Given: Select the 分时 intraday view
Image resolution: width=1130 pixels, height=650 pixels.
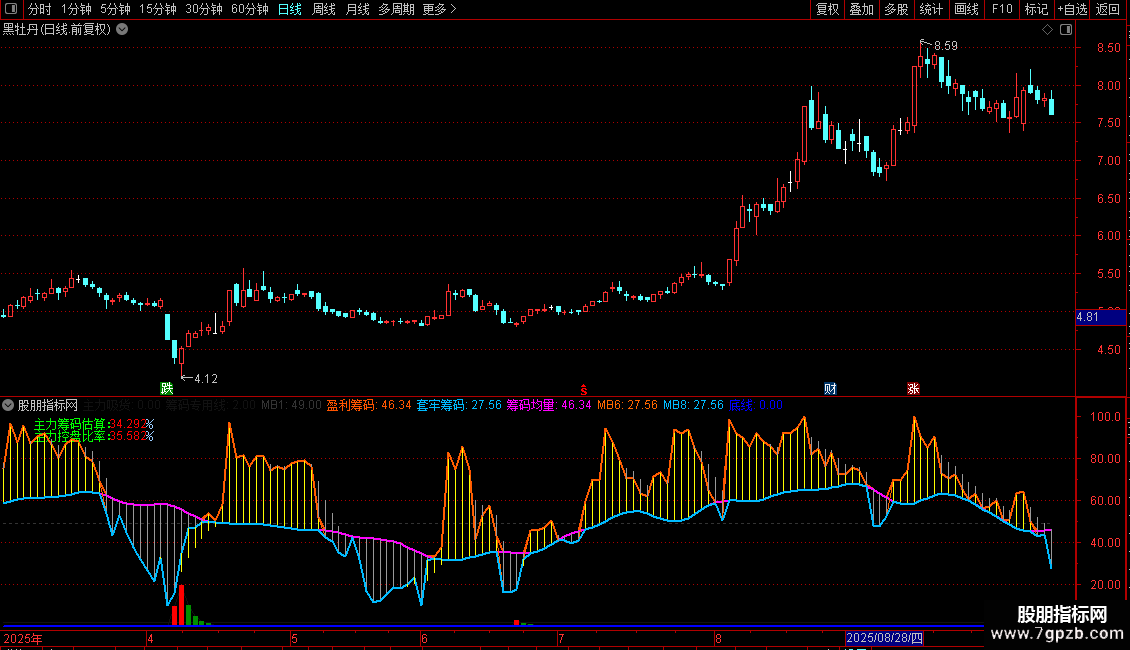Looking at the screenshot, I should [x=39, y=9].
